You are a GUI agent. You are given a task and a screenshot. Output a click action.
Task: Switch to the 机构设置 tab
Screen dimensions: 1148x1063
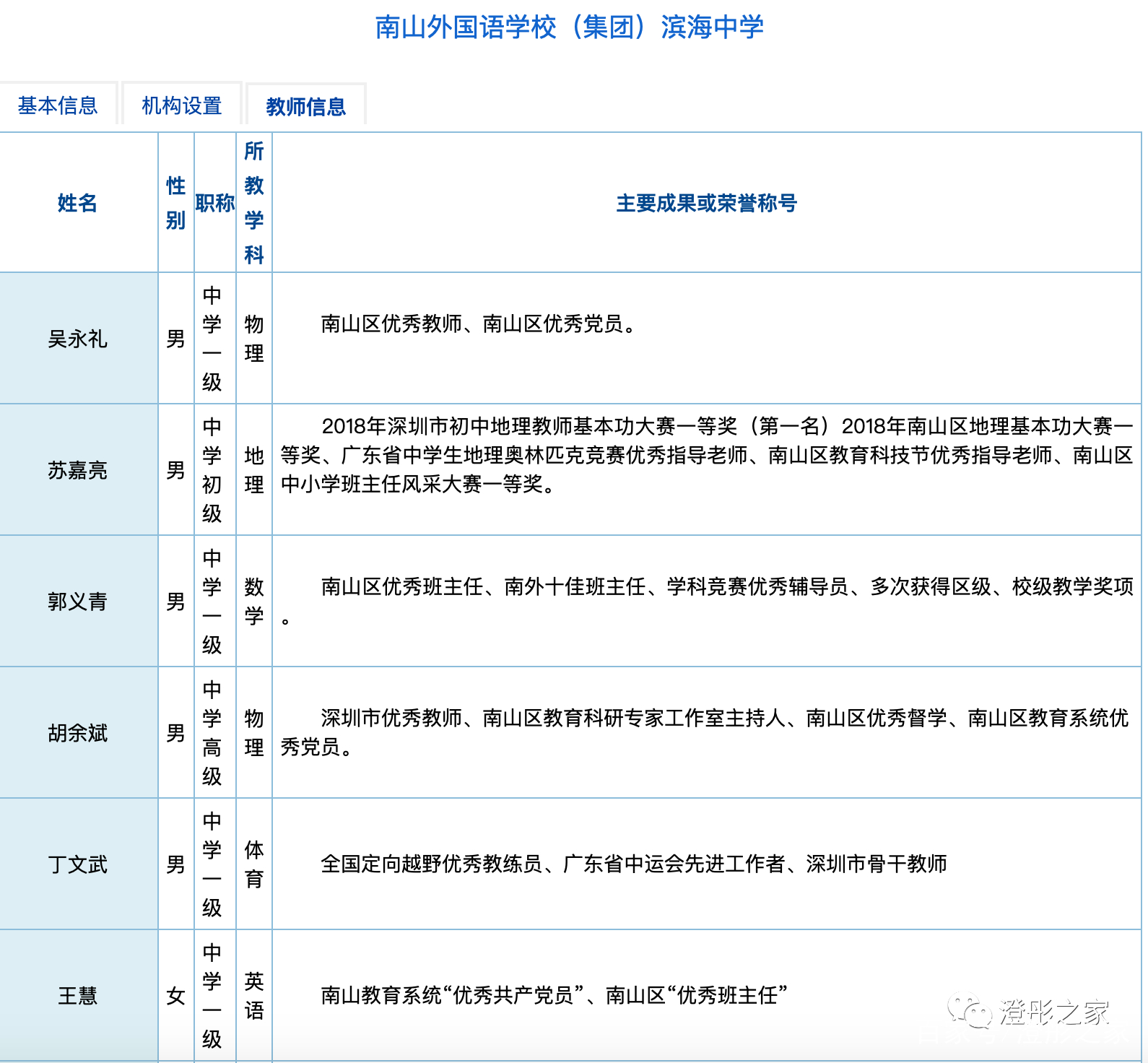tap(182, 105)
